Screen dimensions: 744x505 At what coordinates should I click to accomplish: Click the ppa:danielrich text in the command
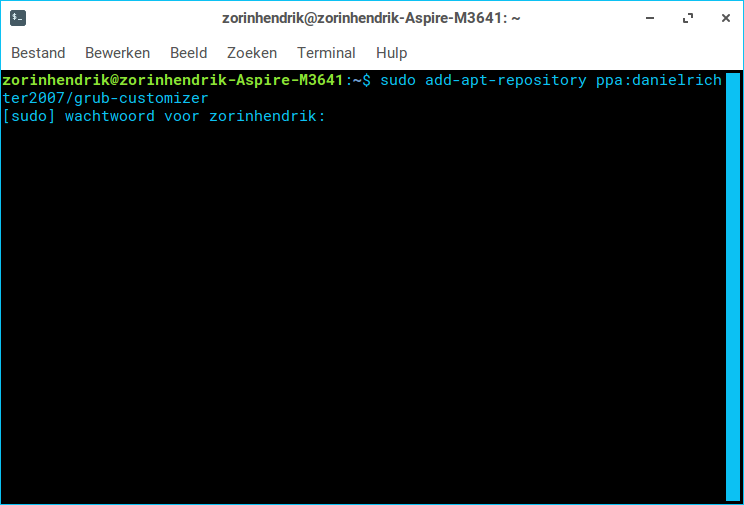point(659,80)
